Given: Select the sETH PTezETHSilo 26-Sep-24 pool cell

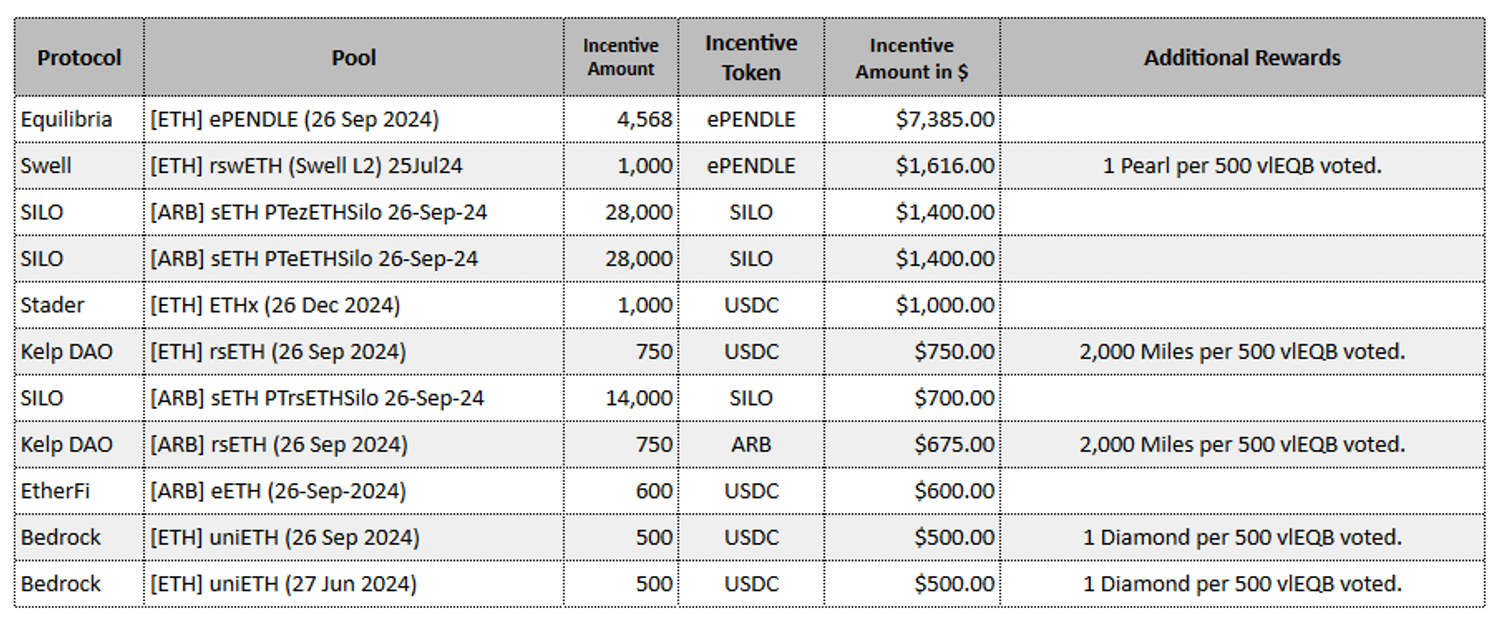Looking at the screenshot, I should point(319,213).
